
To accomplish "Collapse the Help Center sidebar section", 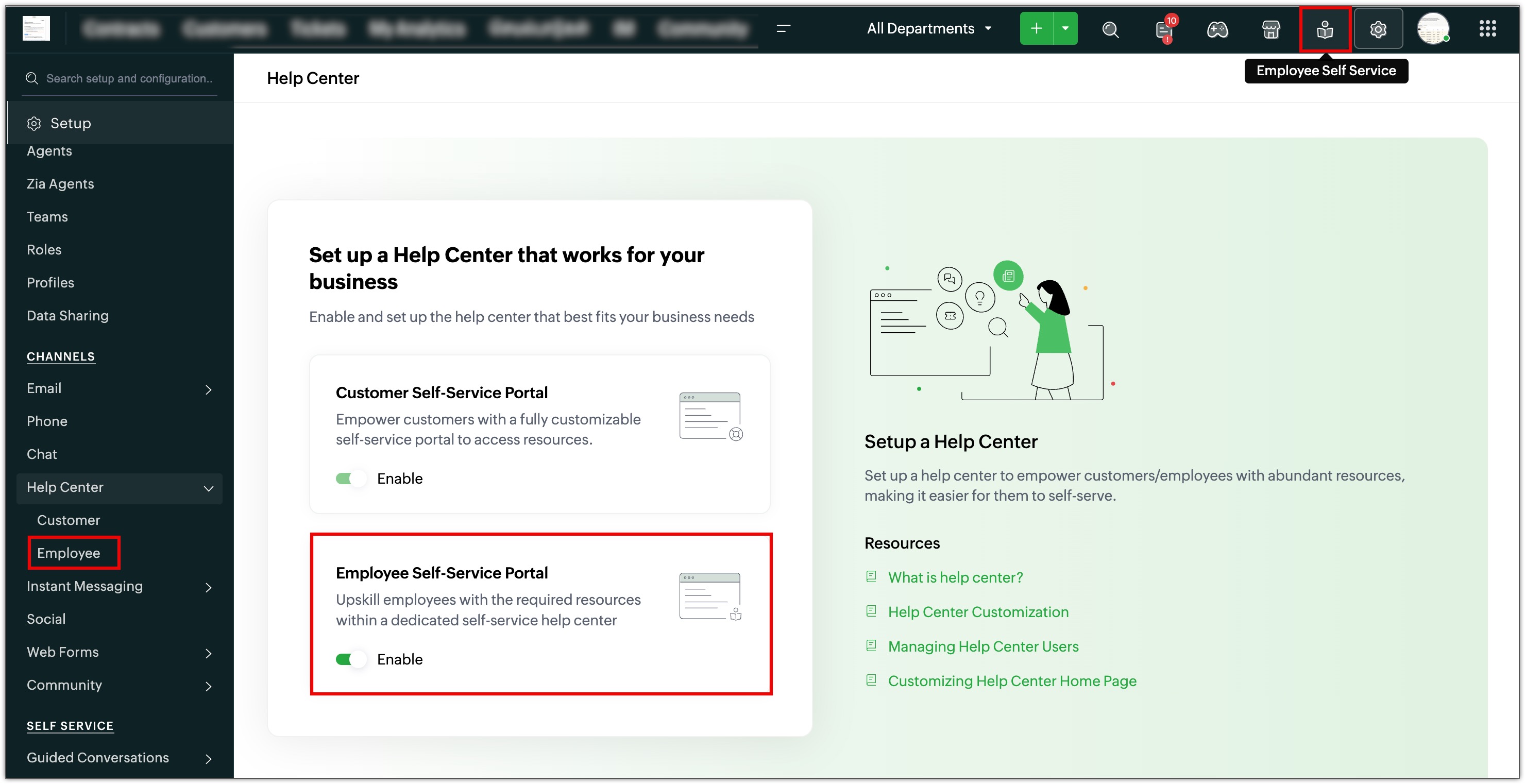I will pos(208,488).
